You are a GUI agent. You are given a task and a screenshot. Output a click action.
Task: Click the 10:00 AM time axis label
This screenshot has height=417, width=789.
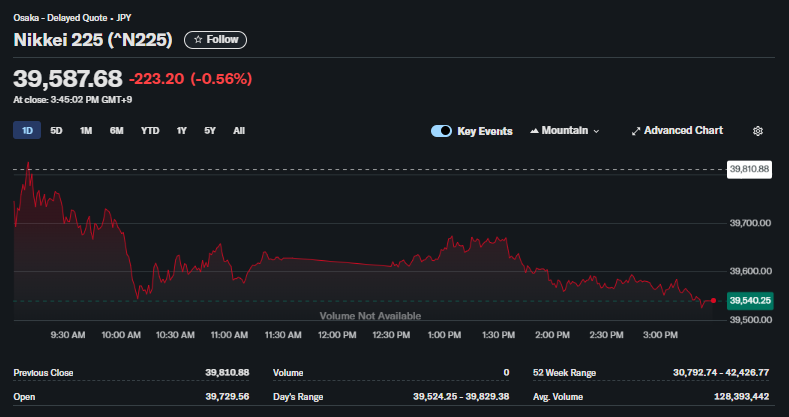121,335
